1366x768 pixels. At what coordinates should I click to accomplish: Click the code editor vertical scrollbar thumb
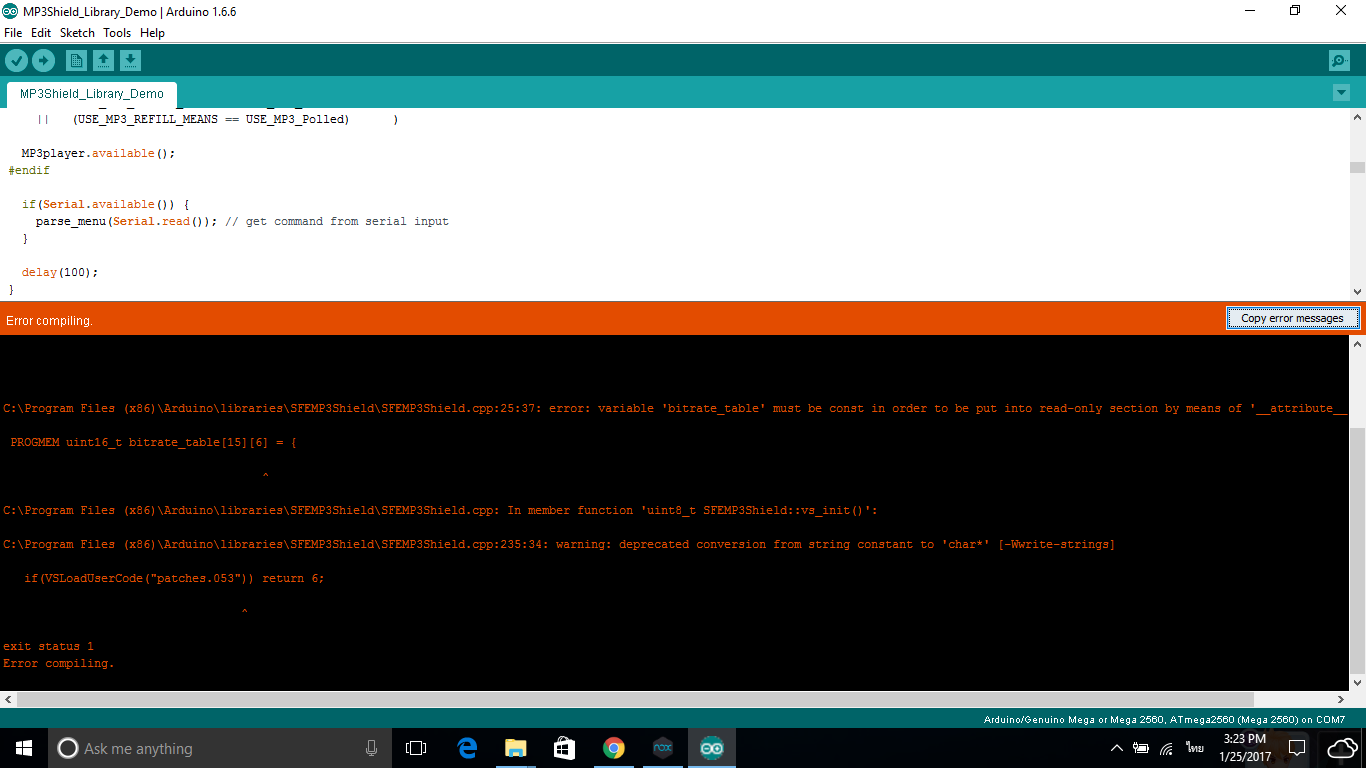pos(1357,168)
